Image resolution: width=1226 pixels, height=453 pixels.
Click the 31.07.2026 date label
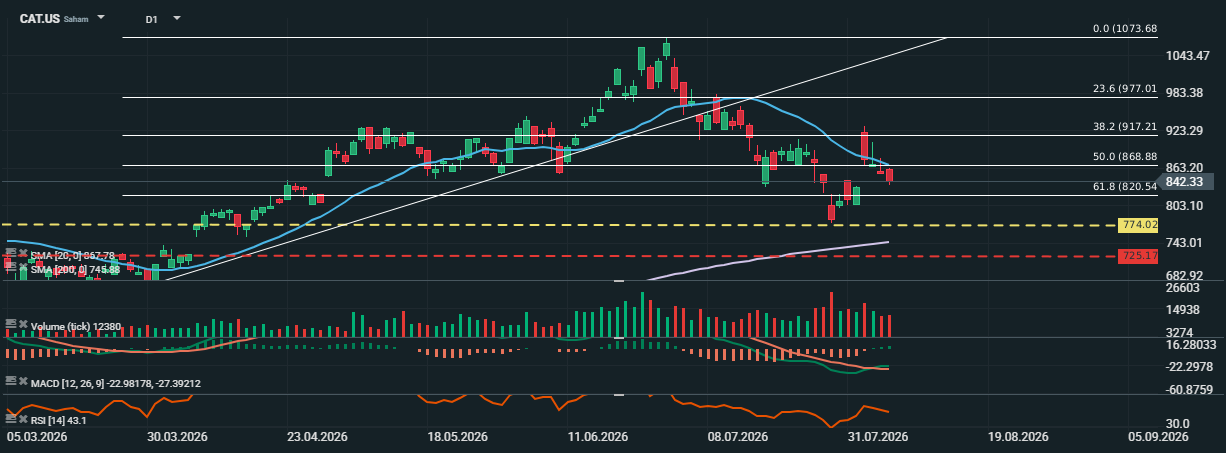(877, 437)
